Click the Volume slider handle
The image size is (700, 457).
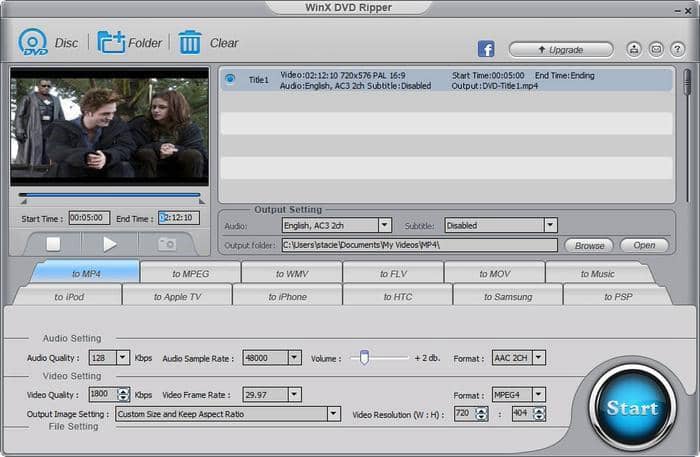click(364, 357)
